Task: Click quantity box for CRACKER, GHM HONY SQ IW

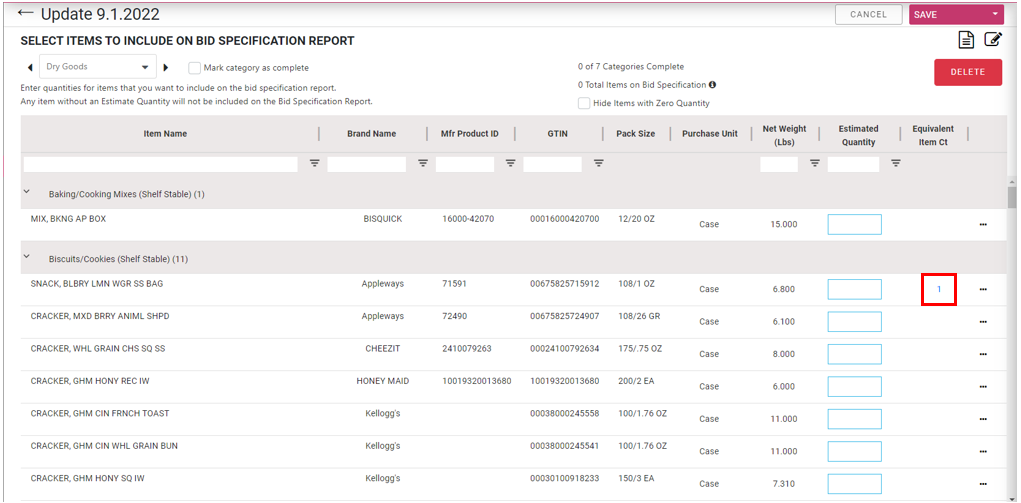Action: click(x=854, y=483)
